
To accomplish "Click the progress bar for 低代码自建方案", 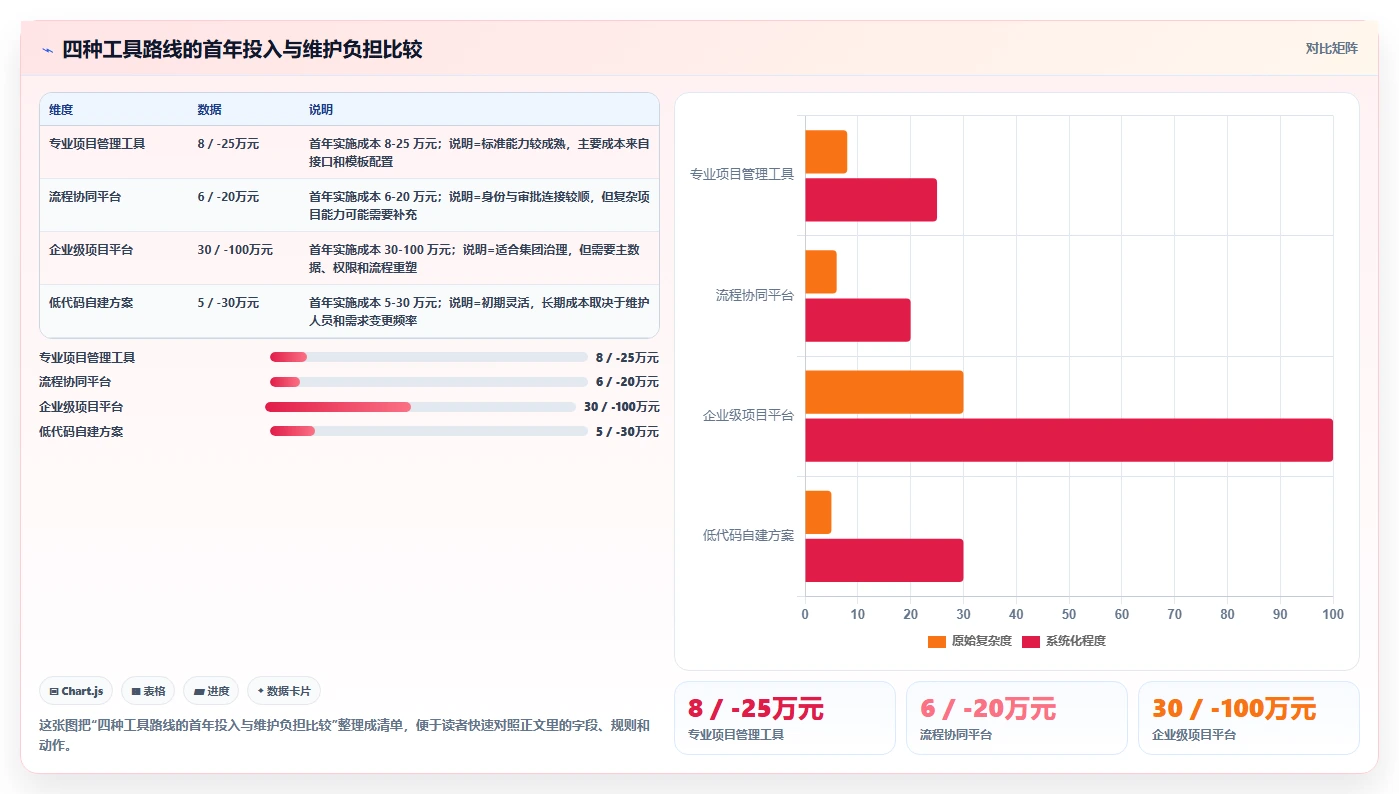I will 429,432.
